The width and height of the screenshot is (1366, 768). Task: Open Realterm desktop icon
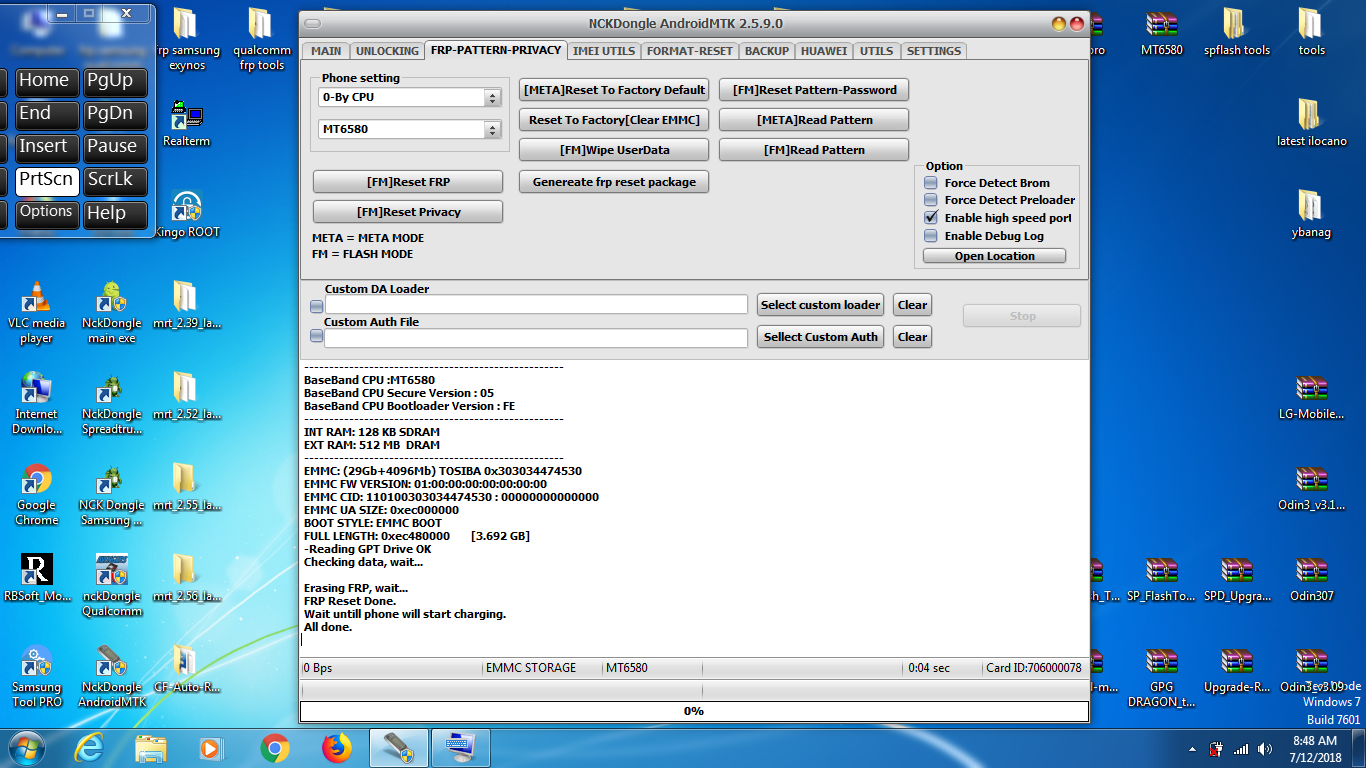tap(187, 124)
